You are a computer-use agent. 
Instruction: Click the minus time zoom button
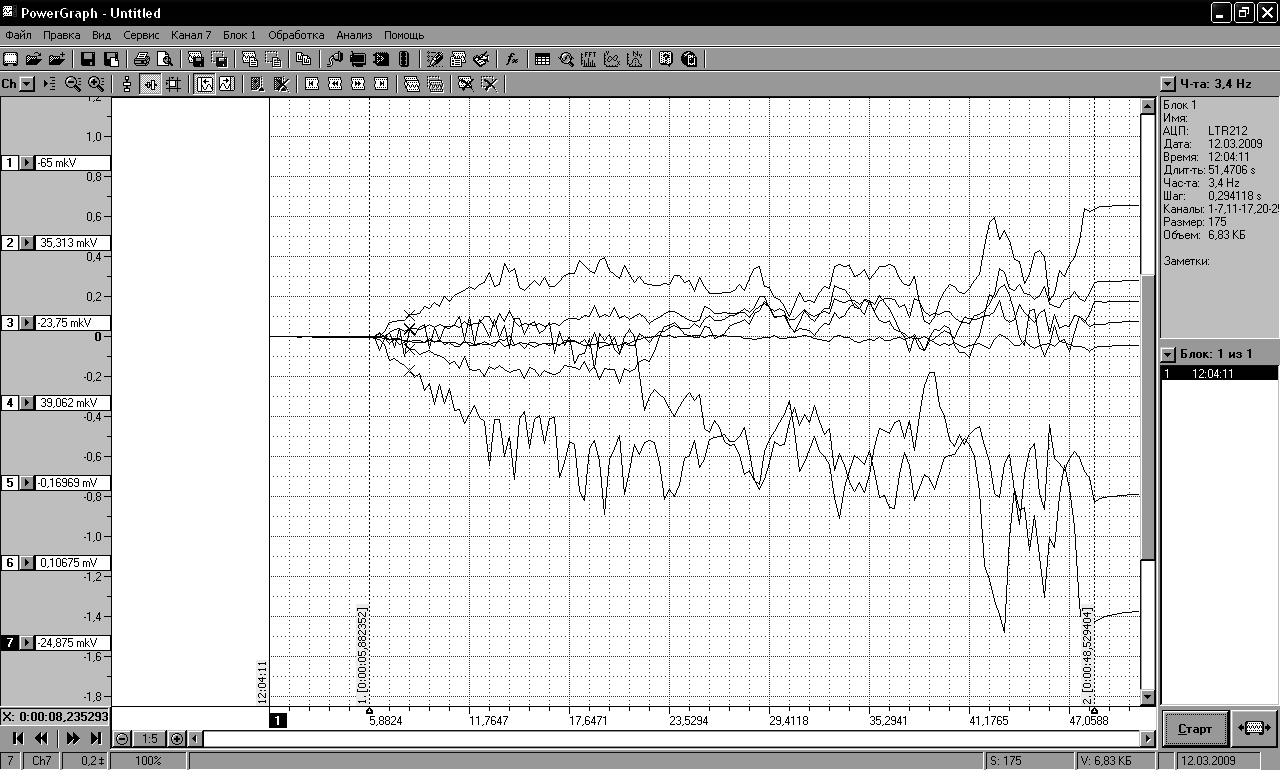click(x=121, y=739)
